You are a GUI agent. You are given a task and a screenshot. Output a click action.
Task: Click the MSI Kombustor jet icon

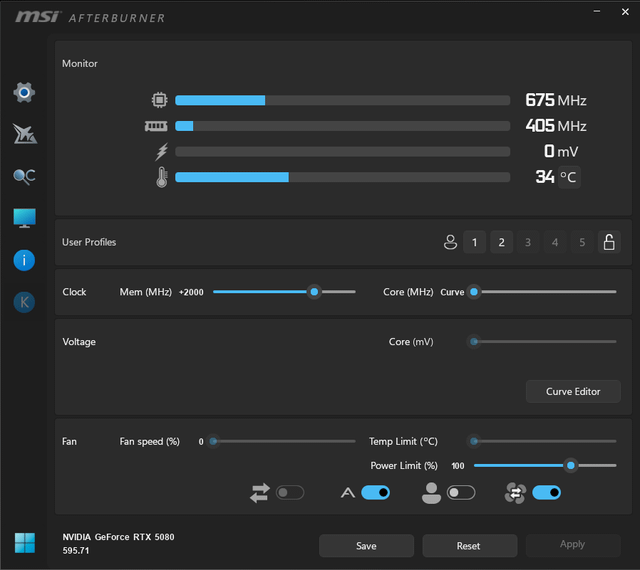pos(24,134)
